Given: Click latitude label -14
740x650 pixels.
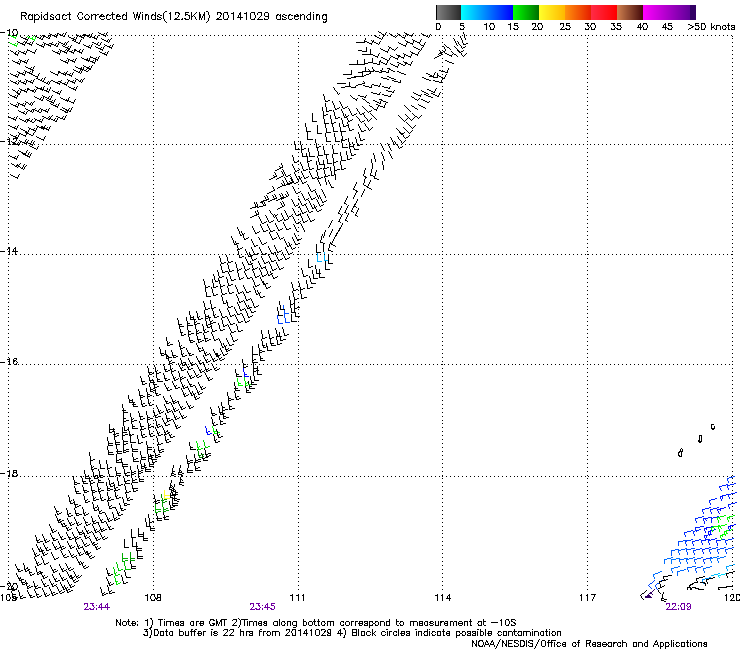Looking at the screenshot, I should (9, 251).
